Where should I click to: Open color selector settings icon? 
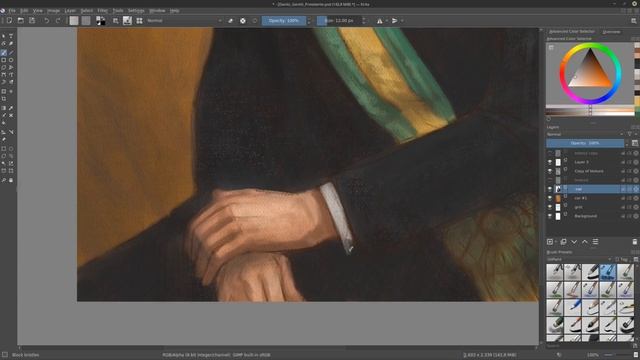pos(551,48)
